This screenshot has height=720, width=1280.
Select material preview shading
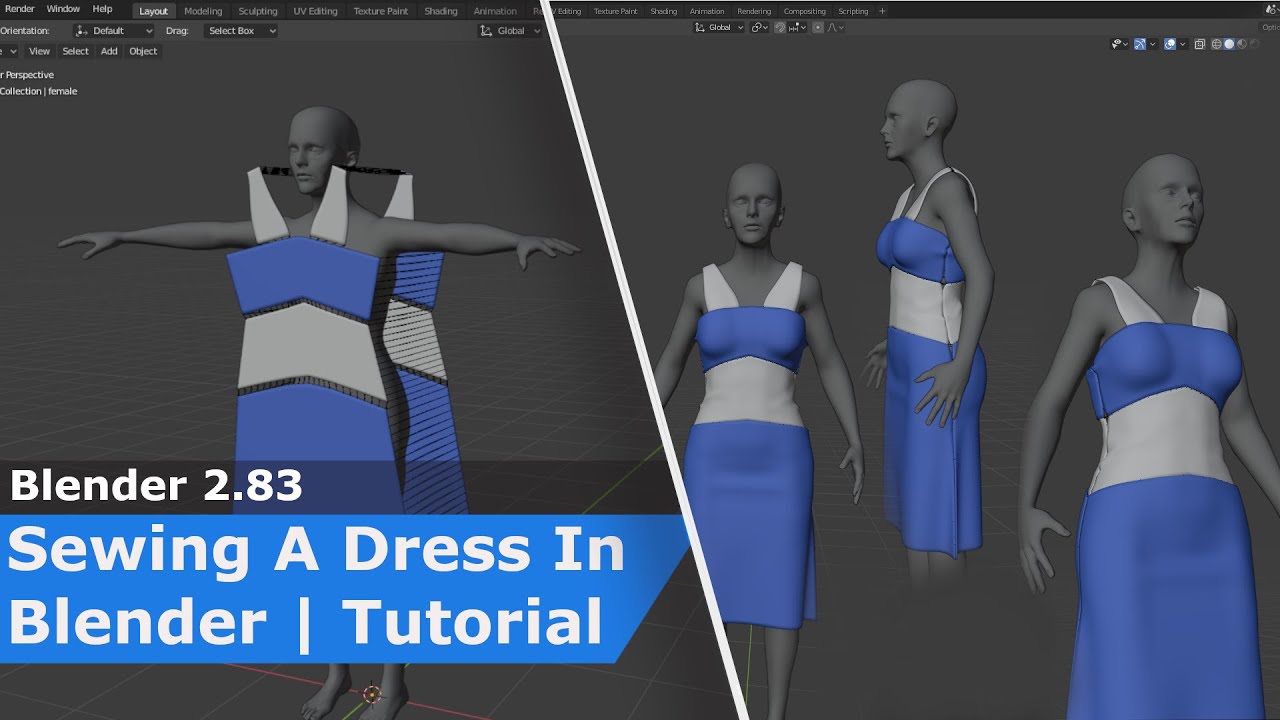pyautogui.click(x=1241, y=44)
